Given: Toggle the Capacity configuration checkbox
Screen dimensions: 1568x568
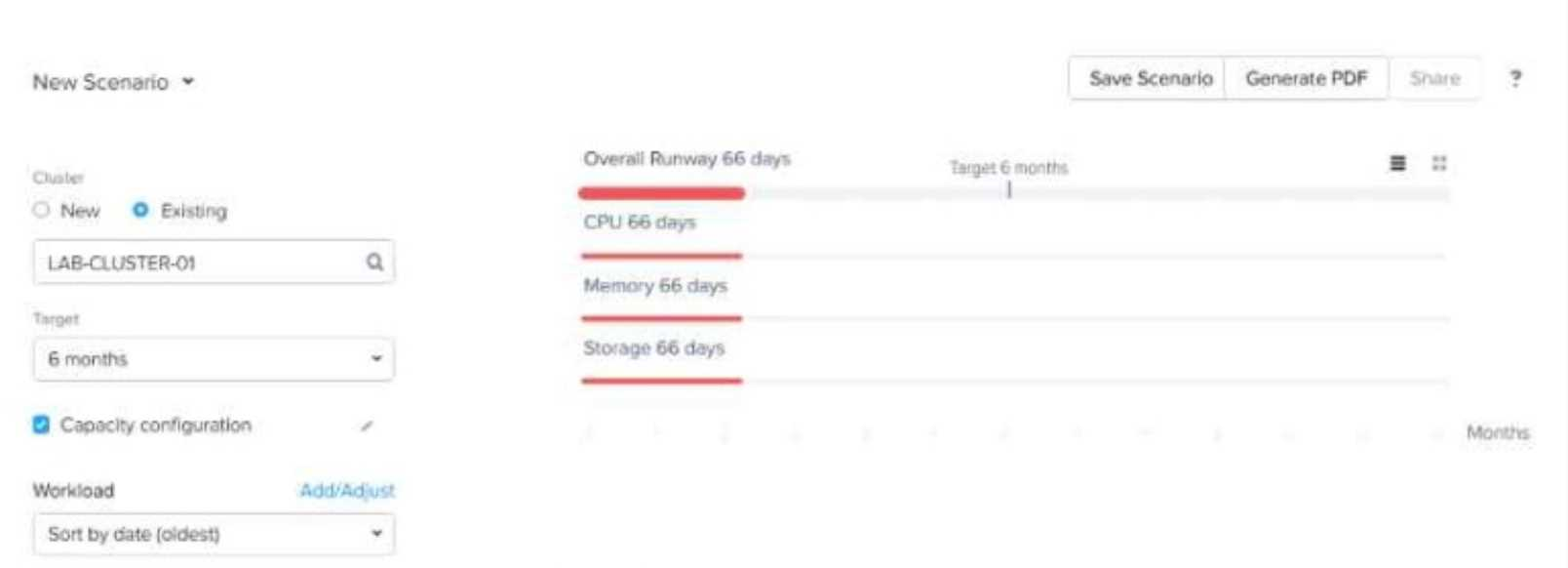Looking at the screenshot, I should tap(41, 425).
